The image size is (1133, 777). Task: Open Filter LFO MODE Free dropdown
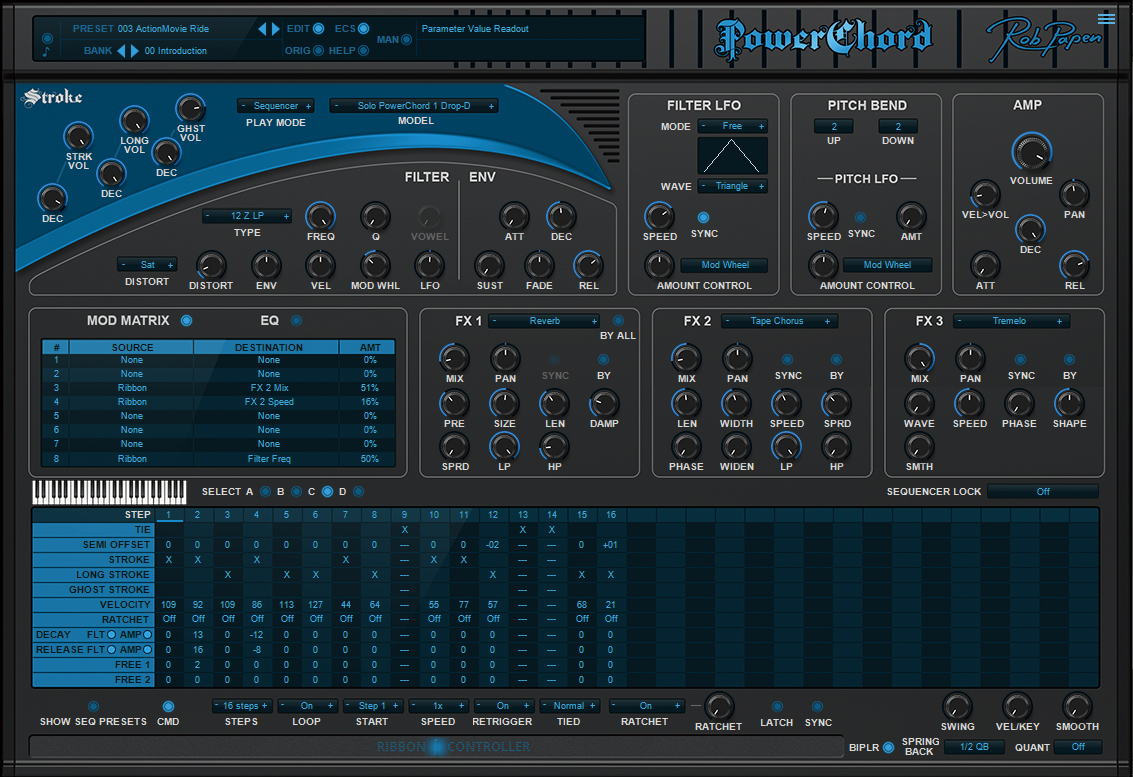coord(732,126)
